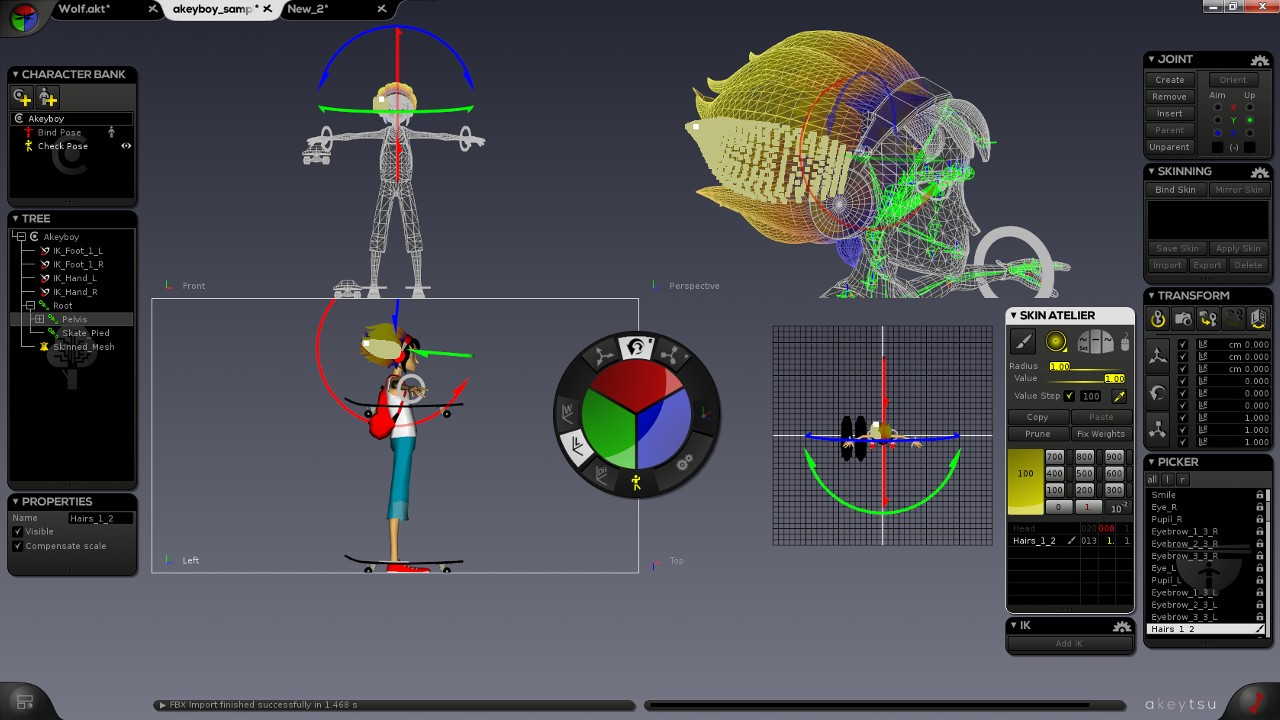Toggle the eye icon next to Check Pose

tap(126, 146)
